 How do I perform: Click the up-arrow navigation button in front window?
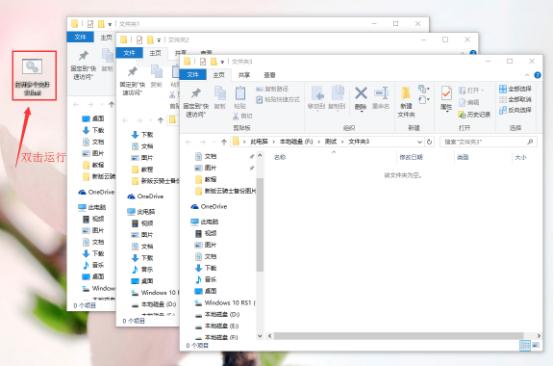224,142
